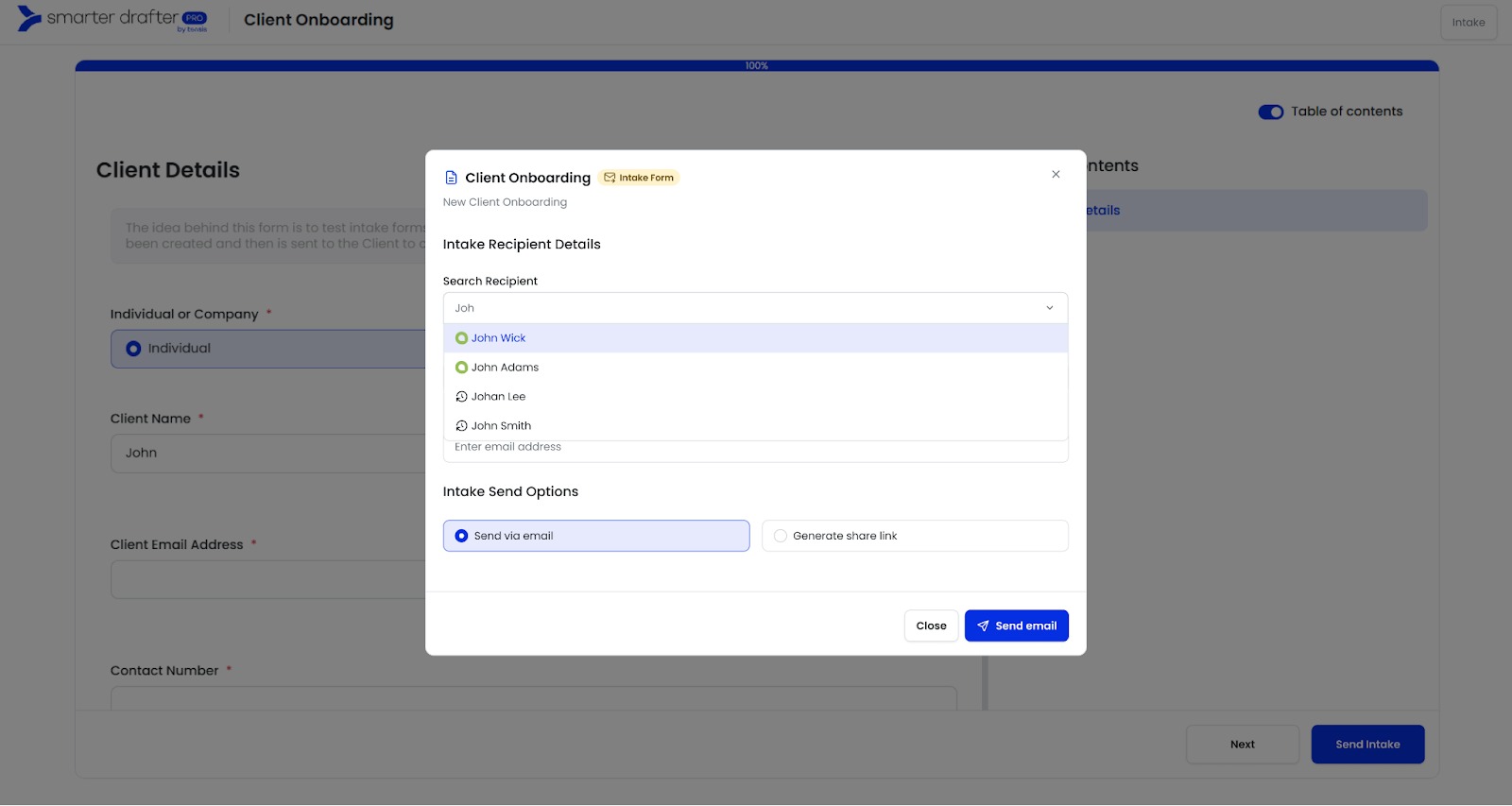
Task: Close the dialog with the X icon
Action: coord(1056,175)
